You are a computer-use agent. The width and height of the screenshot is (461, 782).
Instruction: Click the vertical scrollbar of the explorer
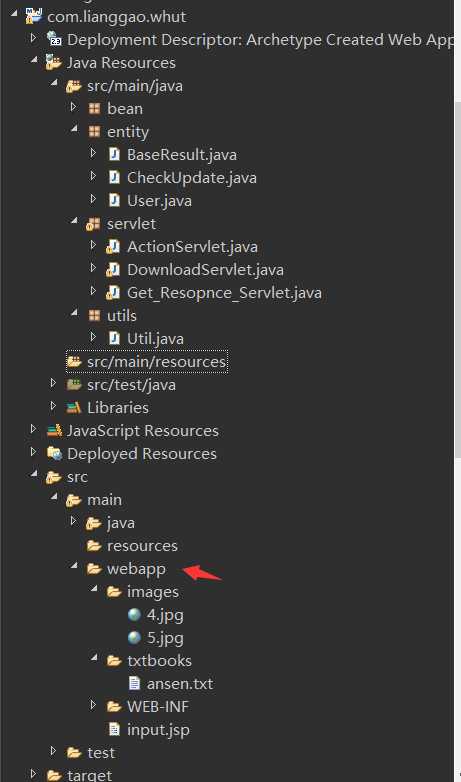(458, 279)
